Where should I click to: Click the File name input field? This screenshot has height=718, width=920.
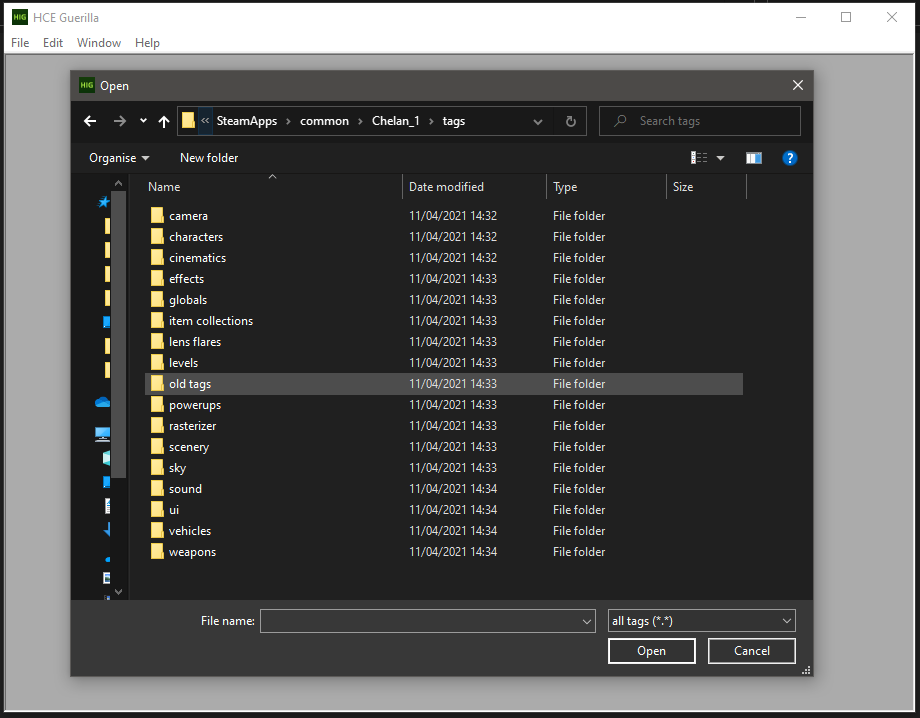click(420, 621)
